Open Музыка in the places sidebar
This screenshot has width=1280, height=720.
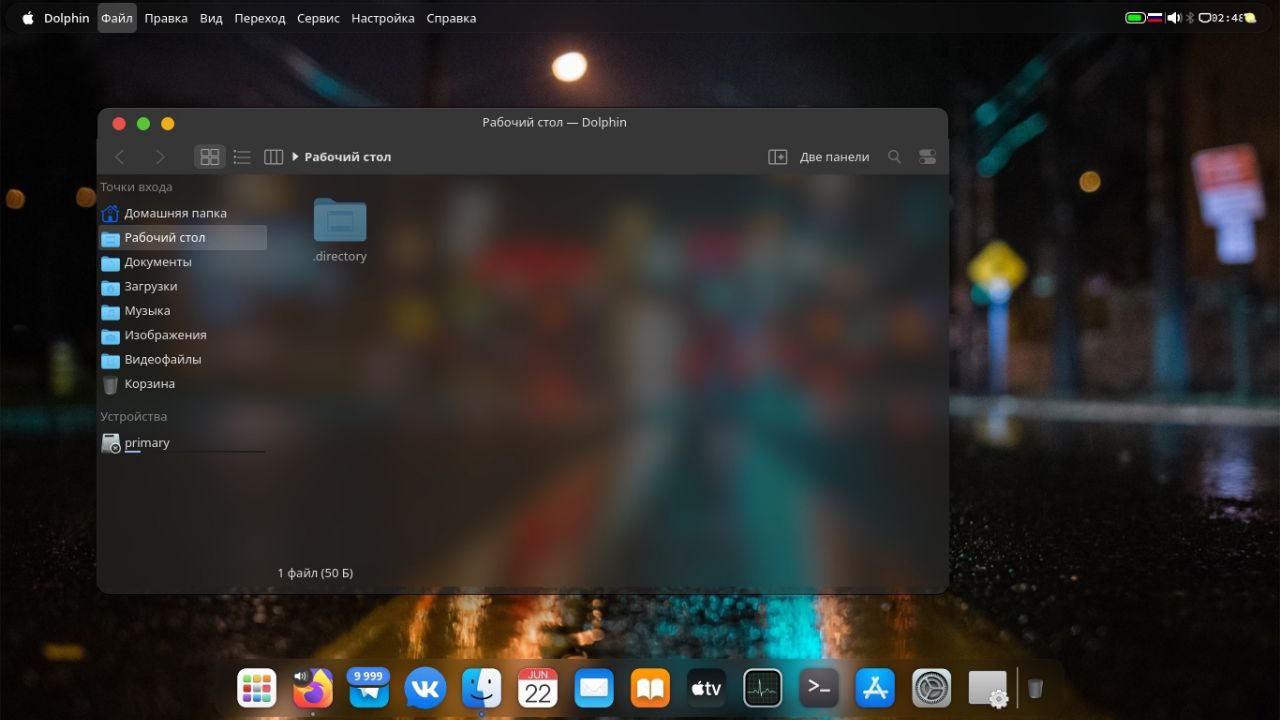[x=183, y=311]
